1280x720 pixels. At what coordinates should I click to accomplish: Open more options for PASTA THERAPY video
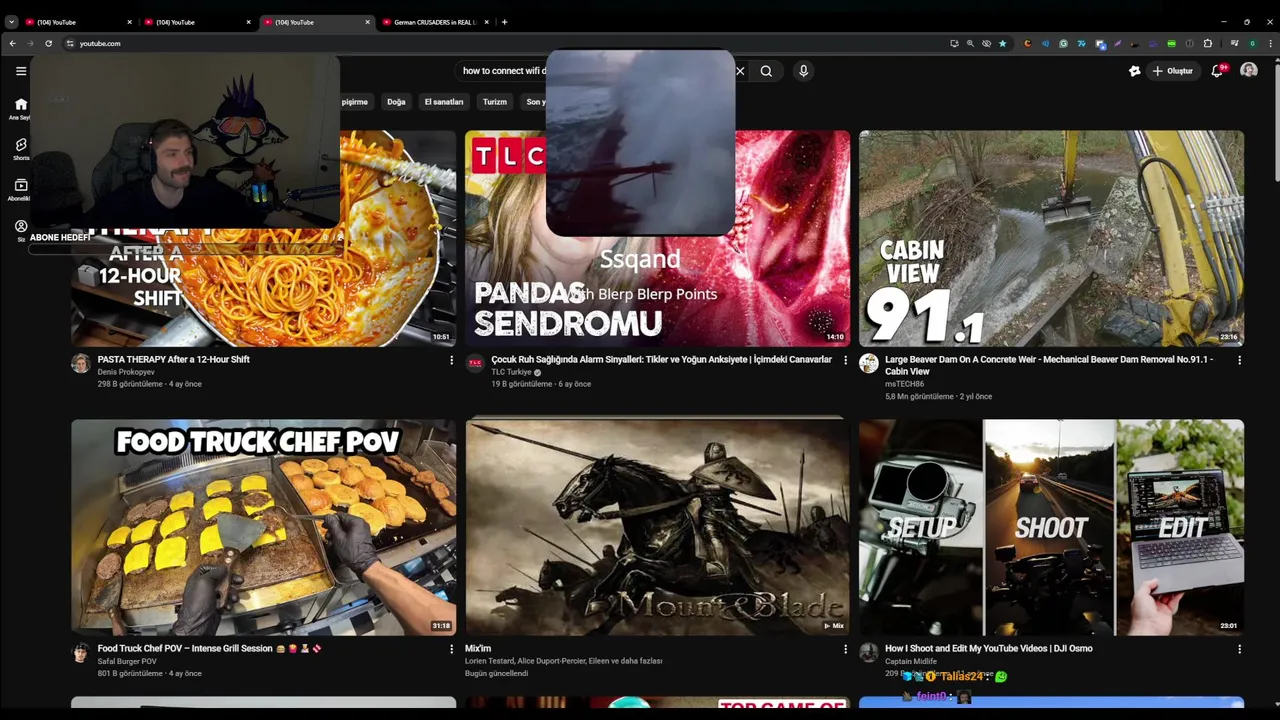pyautogui.click(x=451, y=360)
